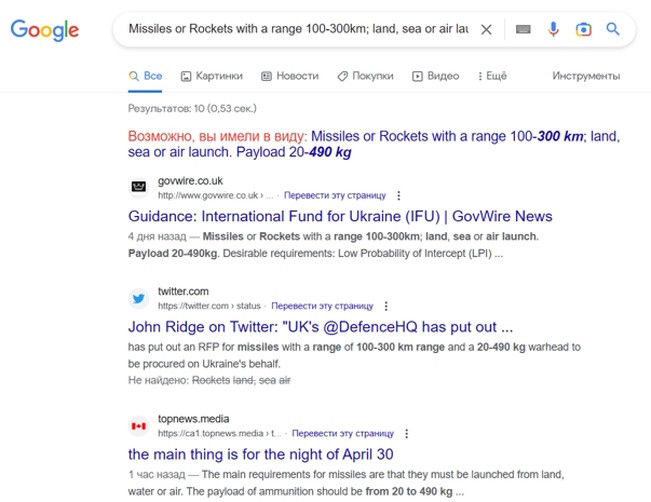Image resolution: width=651 pixels, height=502 pixels.
Task: Open the three-dot menu for Twitter result
Action: [386, 307]
